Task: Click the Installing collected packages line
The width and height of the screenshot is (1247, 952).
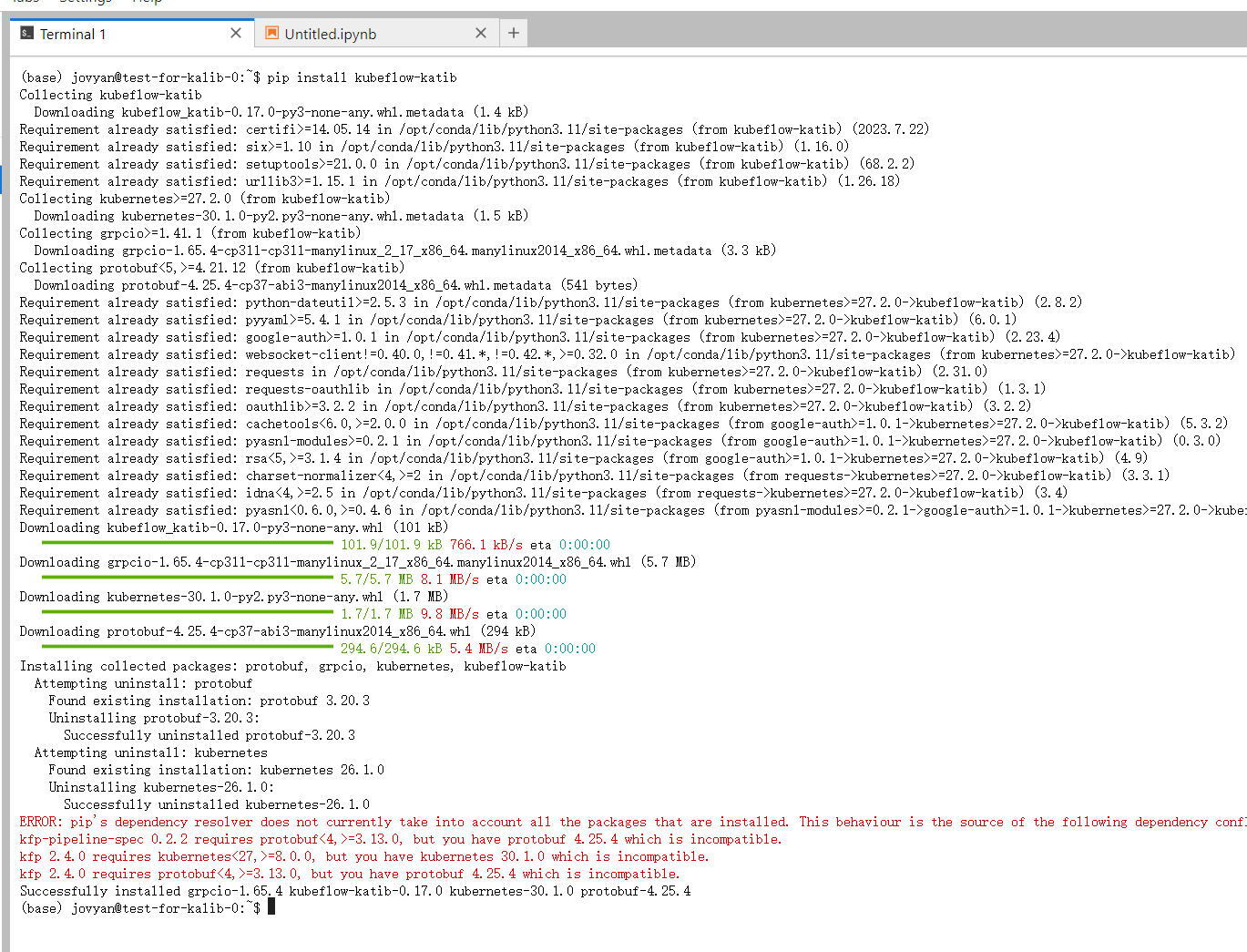Action: click(x=292, y=666)
